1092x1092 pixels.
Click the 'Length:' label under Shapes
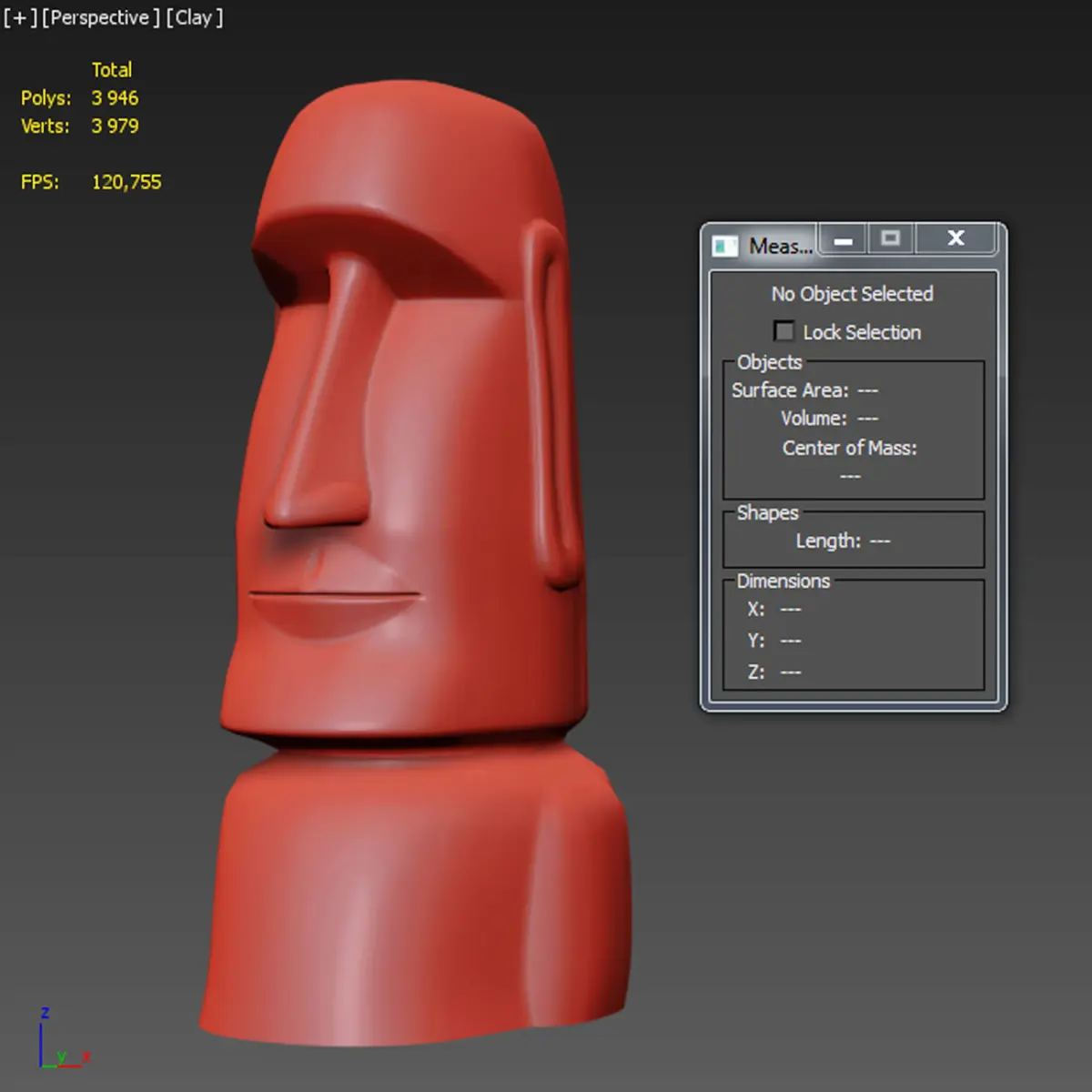click(828, 541)
